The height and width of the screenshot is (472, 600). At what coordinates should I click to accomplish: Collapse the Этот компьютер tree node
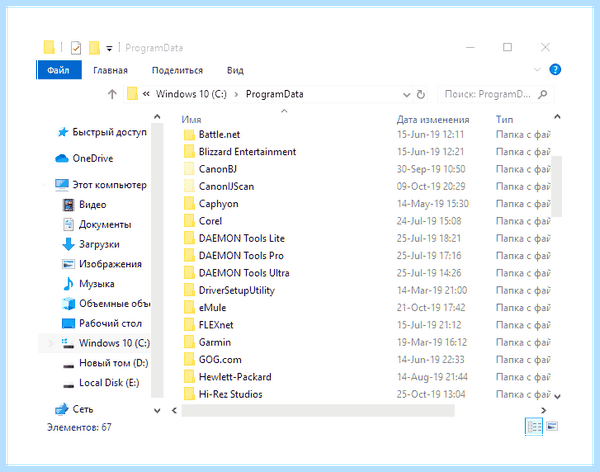click(44, 185)
